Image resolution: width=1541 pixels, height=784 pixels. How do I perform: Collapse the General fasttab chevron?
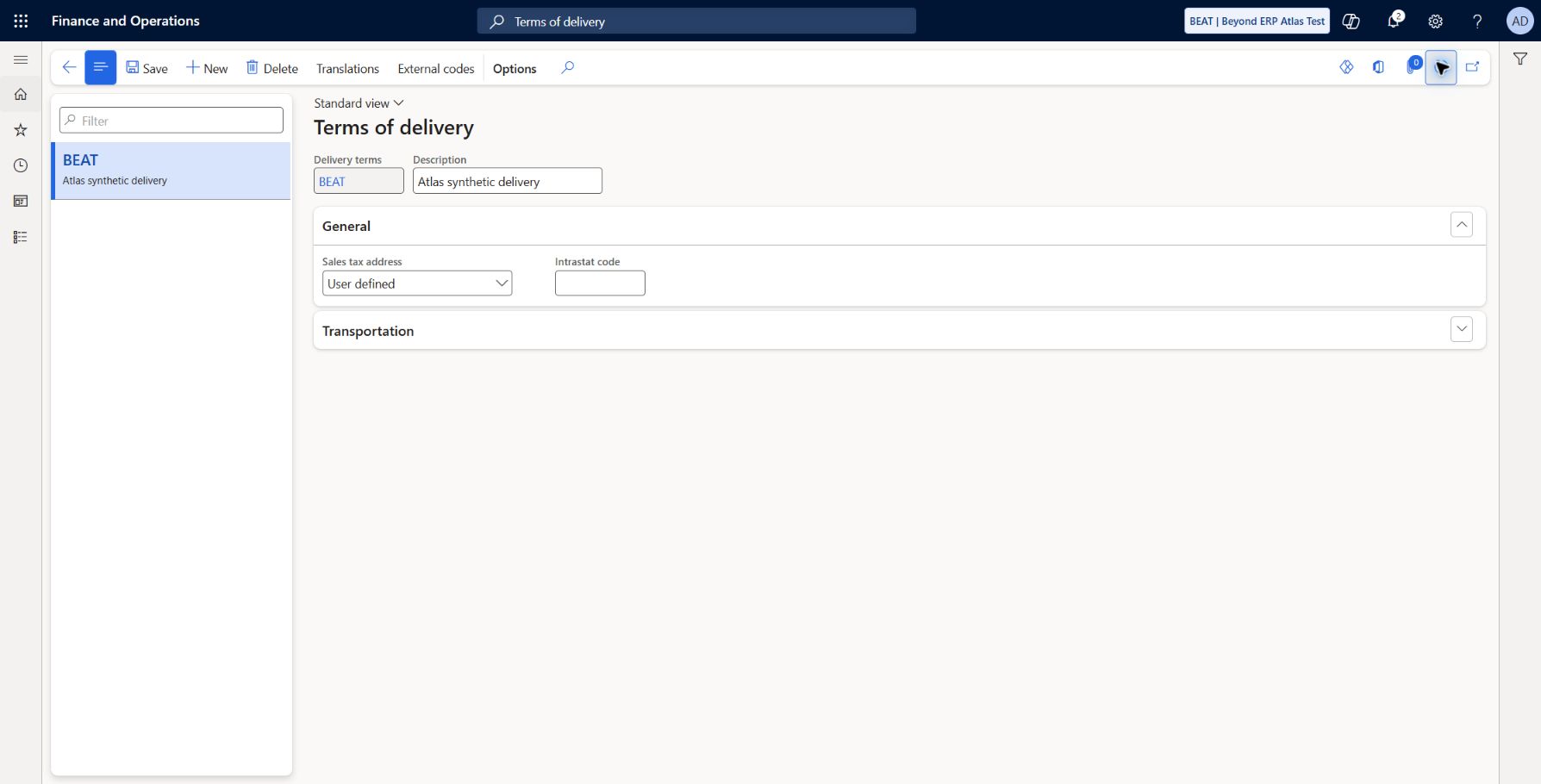click(1462, 225)
